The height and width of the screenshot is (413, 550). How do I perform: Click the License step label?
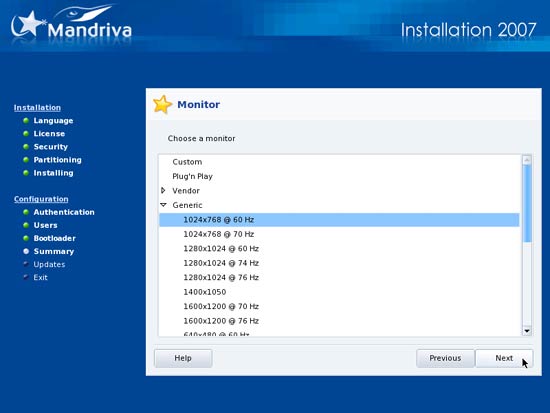49,134
